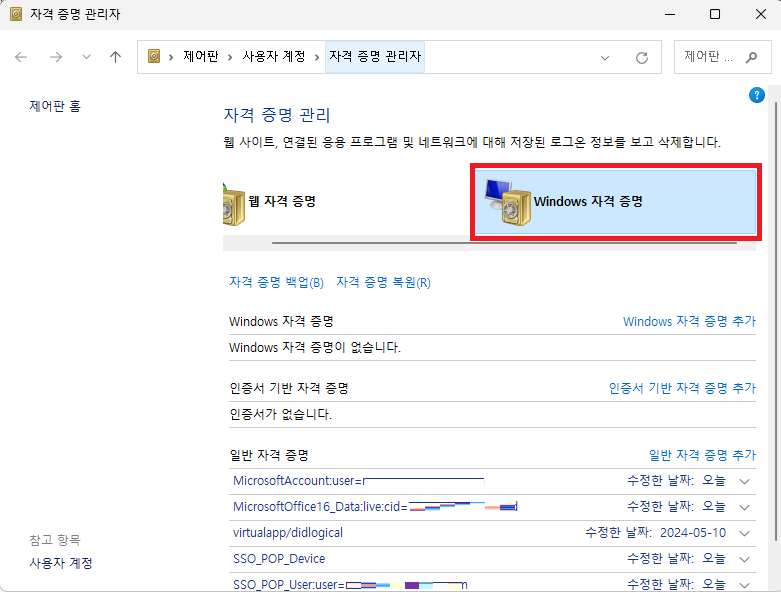The image size is (781, 592).
Task: Open address bar history dropdown
Action: click(605, 57)
